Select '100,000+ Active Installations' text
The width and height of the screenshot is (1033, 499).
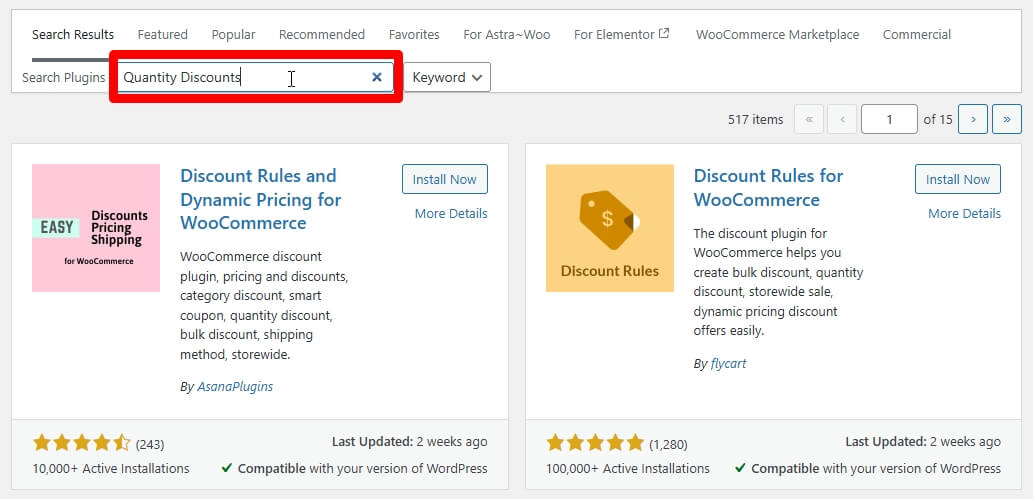(x=628, y=469)
